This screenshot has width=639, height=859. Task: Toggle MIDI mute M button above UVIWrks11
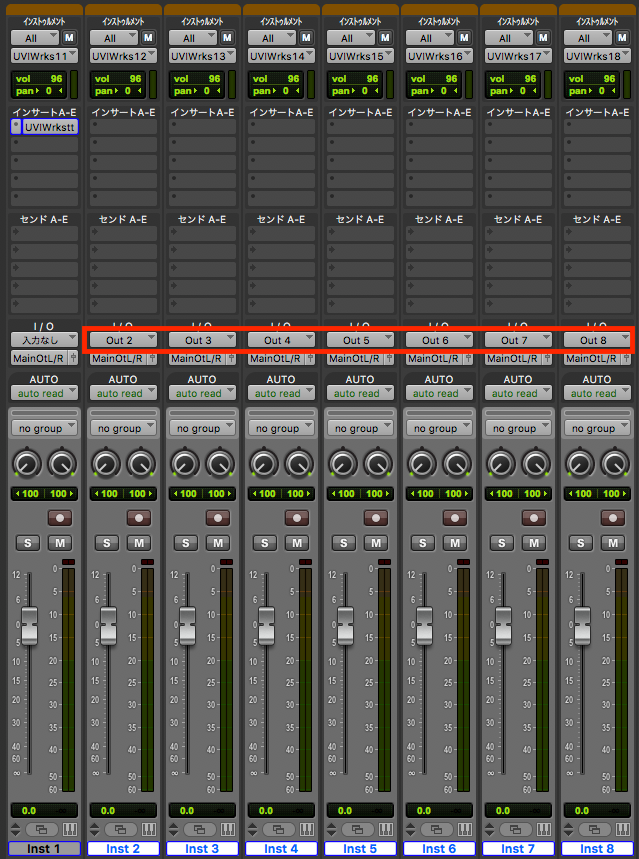69,38
